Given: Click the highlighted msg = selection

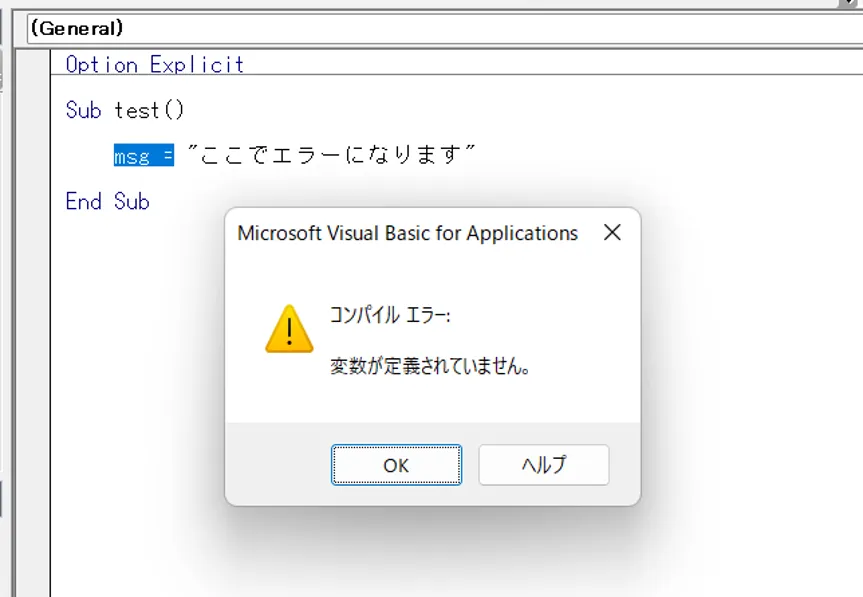Looking at the screenshot, I should pos(143,156).
